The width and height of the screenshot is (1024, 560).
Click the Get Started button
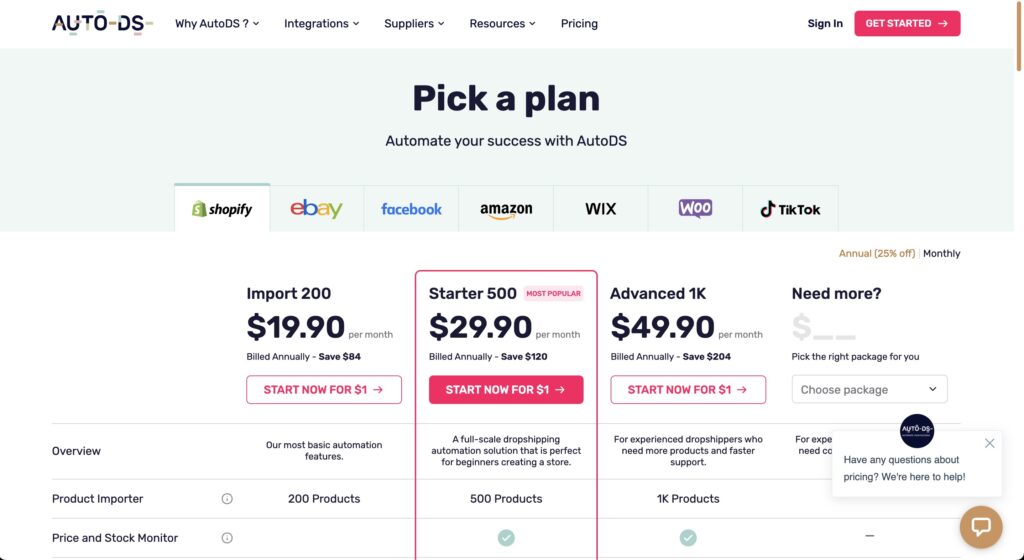pyautogui.click(x=907, y=24)
